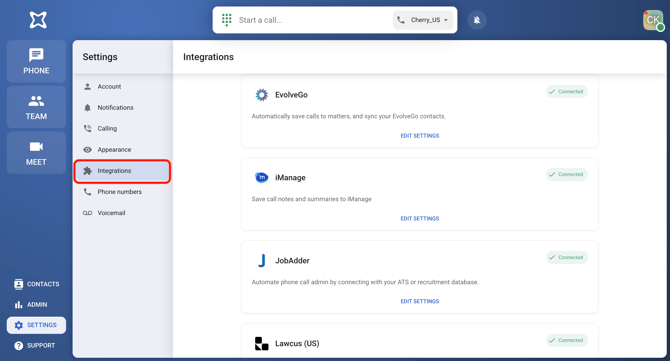Click EDIT SETTINGS for iManage
Screen dimensions: 670x361
click(x=420, y=218)
